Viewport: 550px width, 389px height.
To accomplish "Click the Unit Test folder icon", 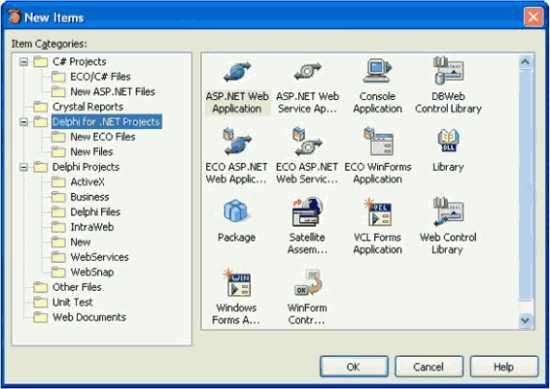I will 41,302.
